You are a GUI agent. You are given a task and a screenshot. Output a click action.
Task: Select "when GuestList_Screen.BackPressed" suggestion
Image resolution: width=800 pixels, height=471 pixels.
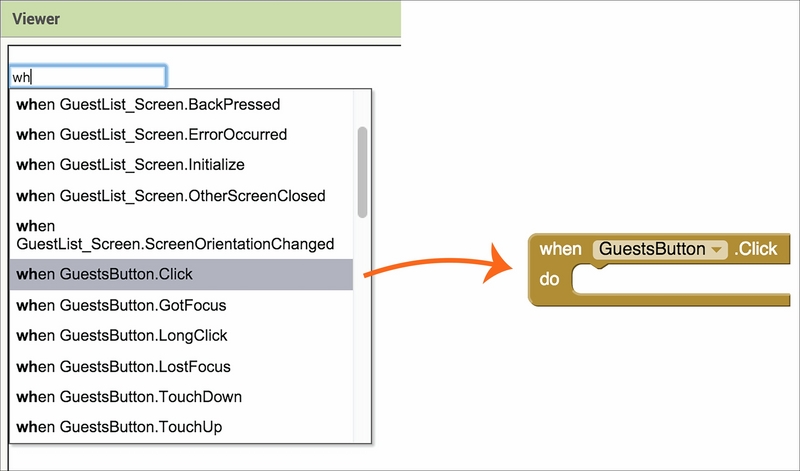[x=148, y=104]
